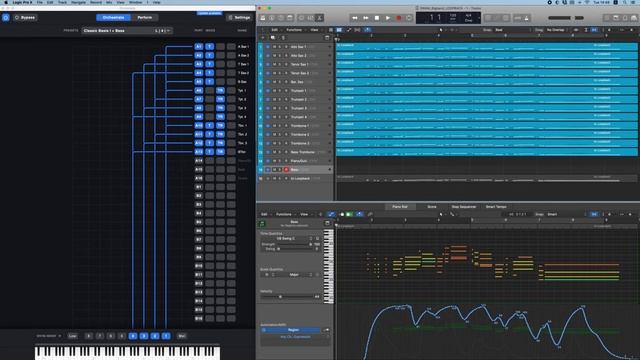Mute the Alto Sax 1 track
The width and height of the screenshot is (640, 360).
274,47
